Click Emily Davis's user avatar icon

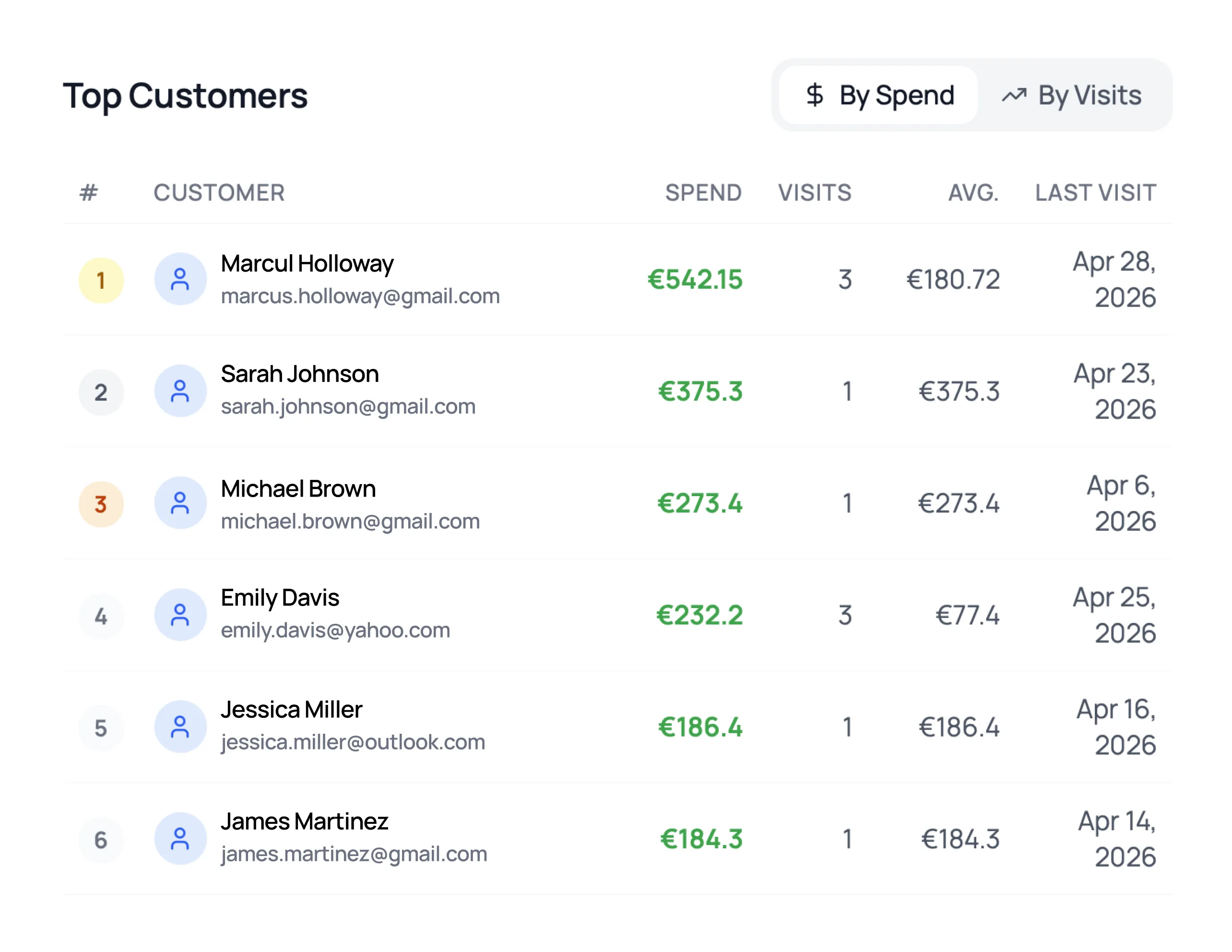point(180,615)
